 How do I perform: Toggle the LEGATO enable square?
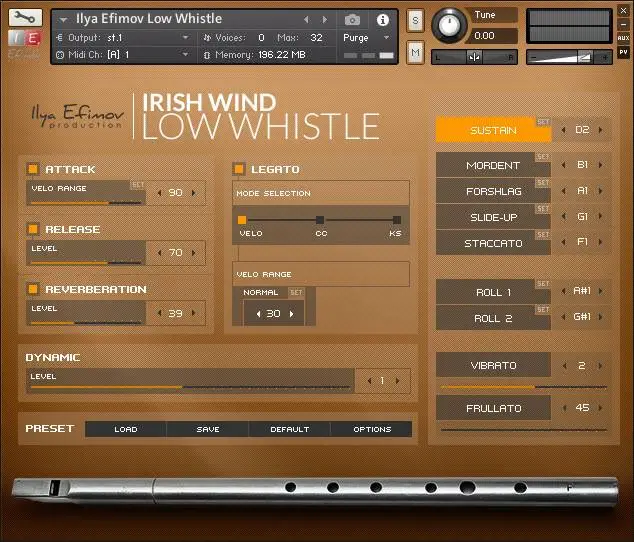pos(239,169)
